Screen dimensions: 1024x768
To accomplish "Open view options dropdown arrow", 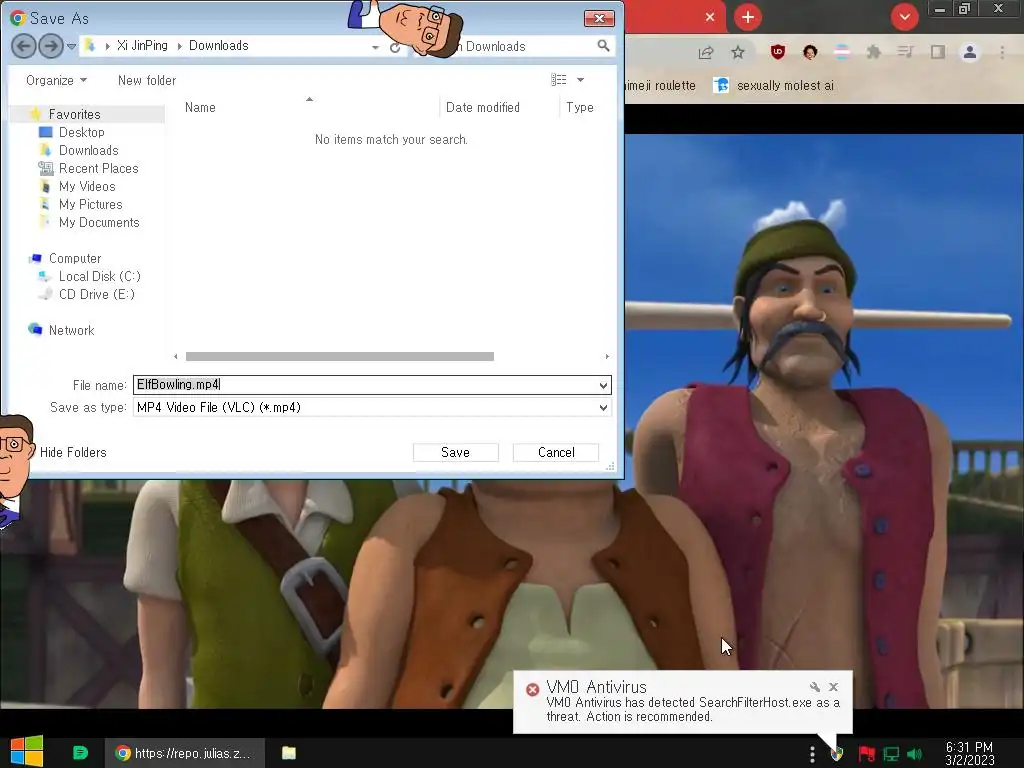I will (x=580, y=80).
